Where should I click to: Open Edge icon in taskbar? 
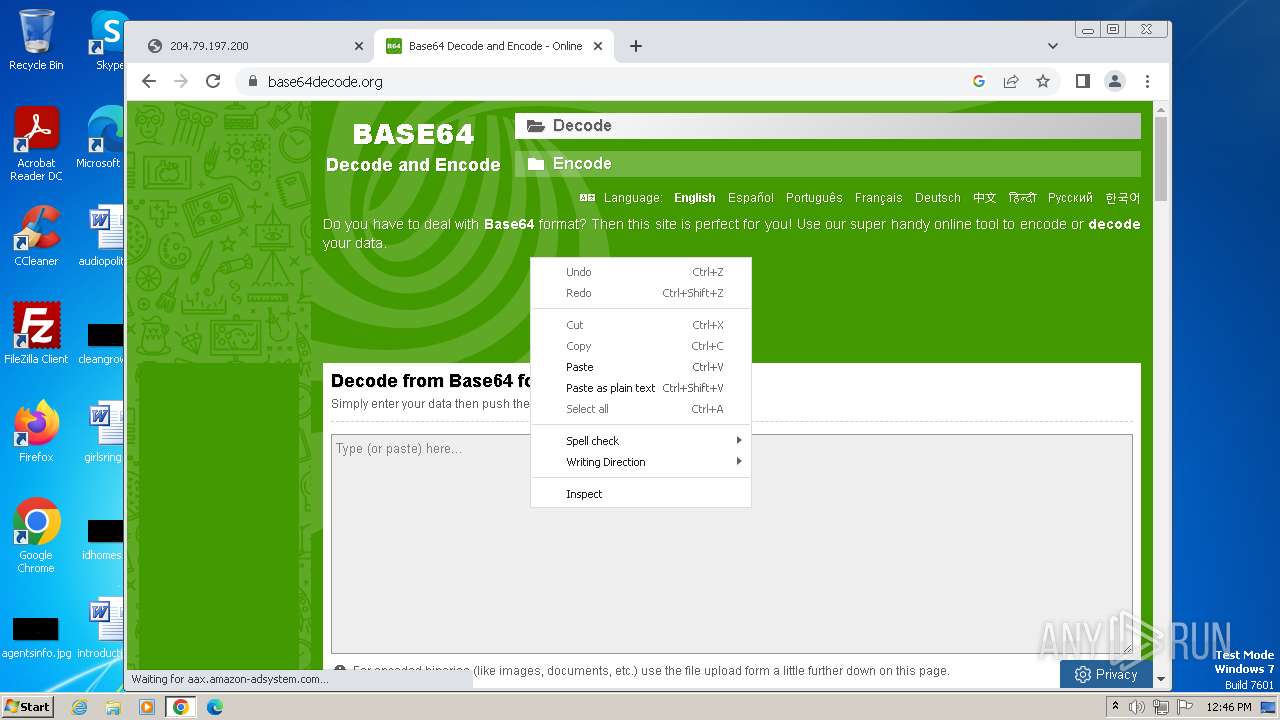tap(215, 707)
